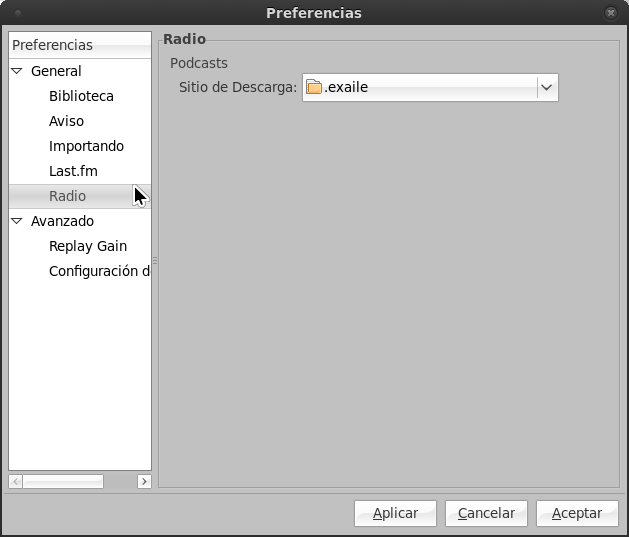Screen dimensions: 629x537
Task: Open Replay Gain settings
Action: [x=88, y=246]
